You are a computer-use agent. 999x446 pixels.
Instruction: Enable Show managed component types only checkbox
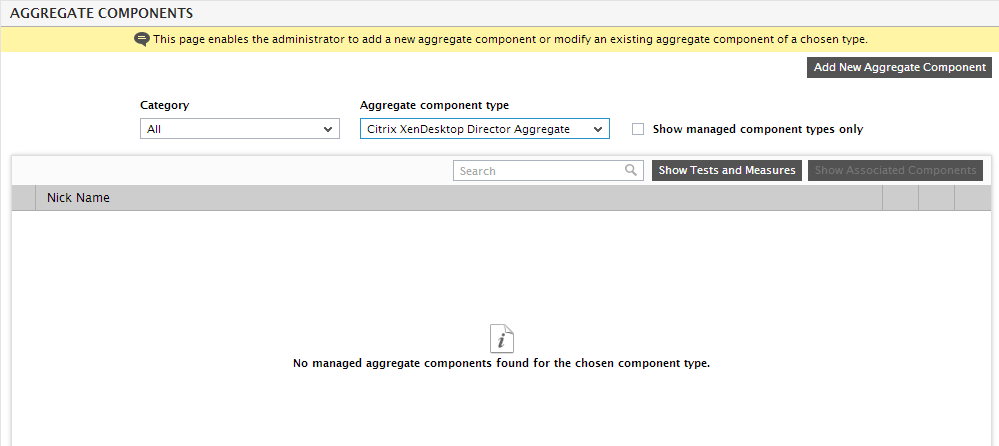click(638, 129)
